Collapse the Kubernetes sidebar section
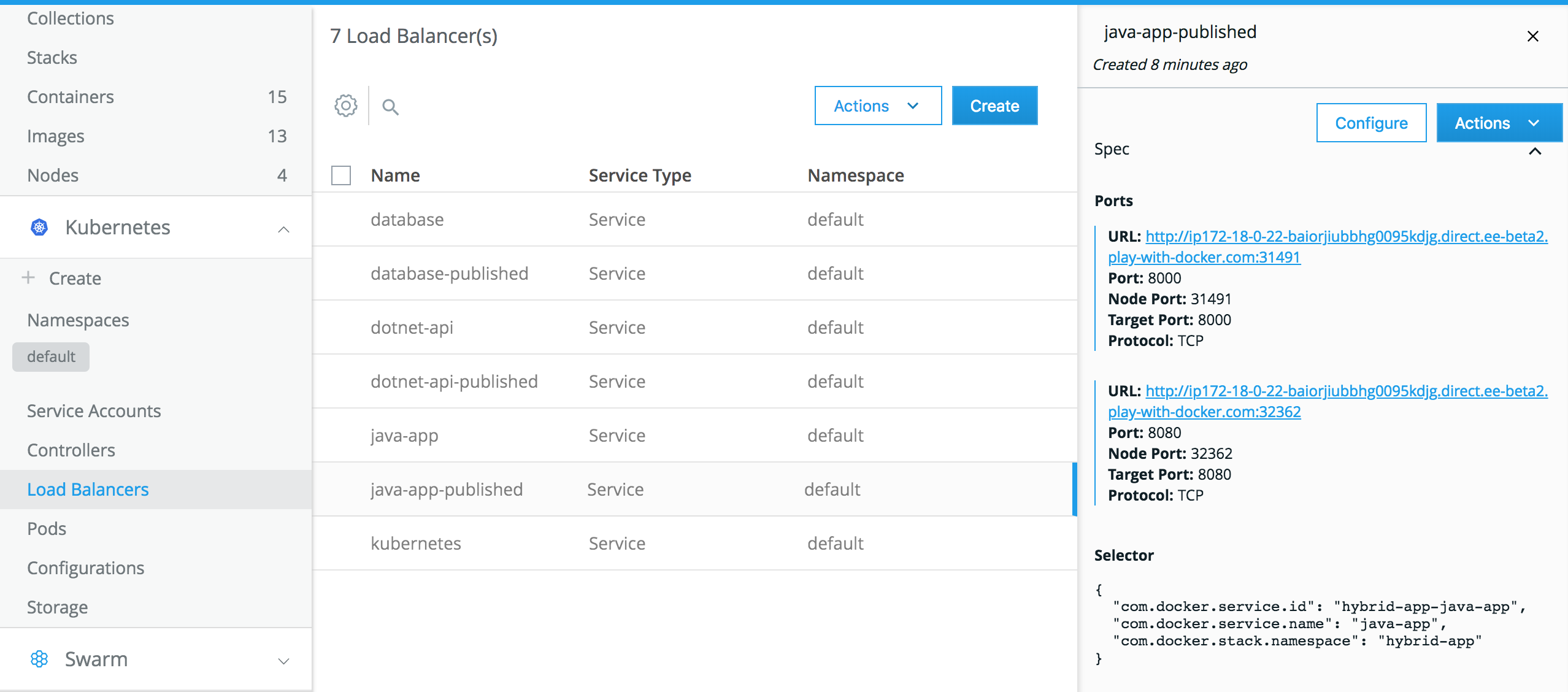The image size is (1568, 692). coord(283,229)
